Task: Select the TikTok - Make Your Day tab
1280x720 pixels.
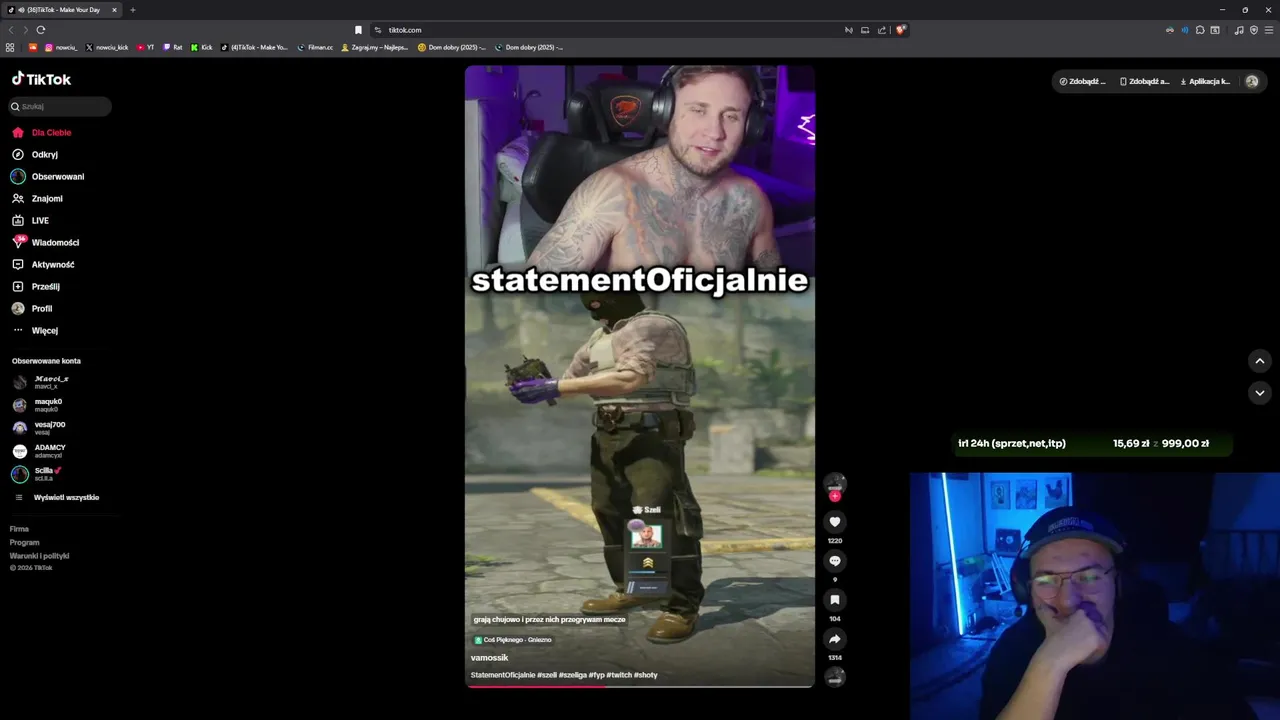Action: [63, 10]
